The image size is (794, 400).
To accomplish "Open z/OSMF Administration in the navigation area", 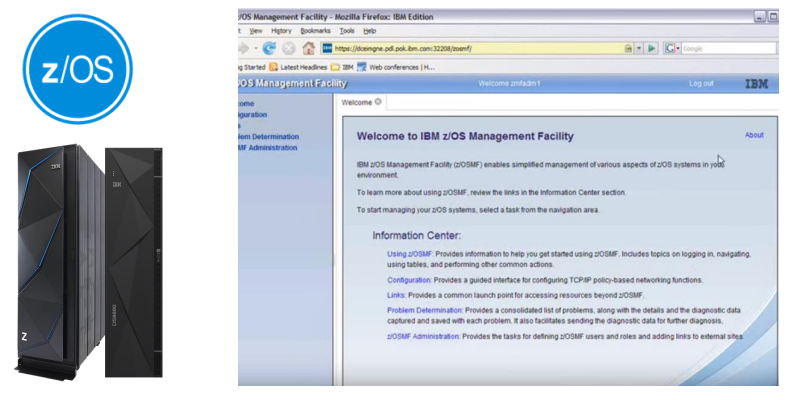I will click(267, 148).
